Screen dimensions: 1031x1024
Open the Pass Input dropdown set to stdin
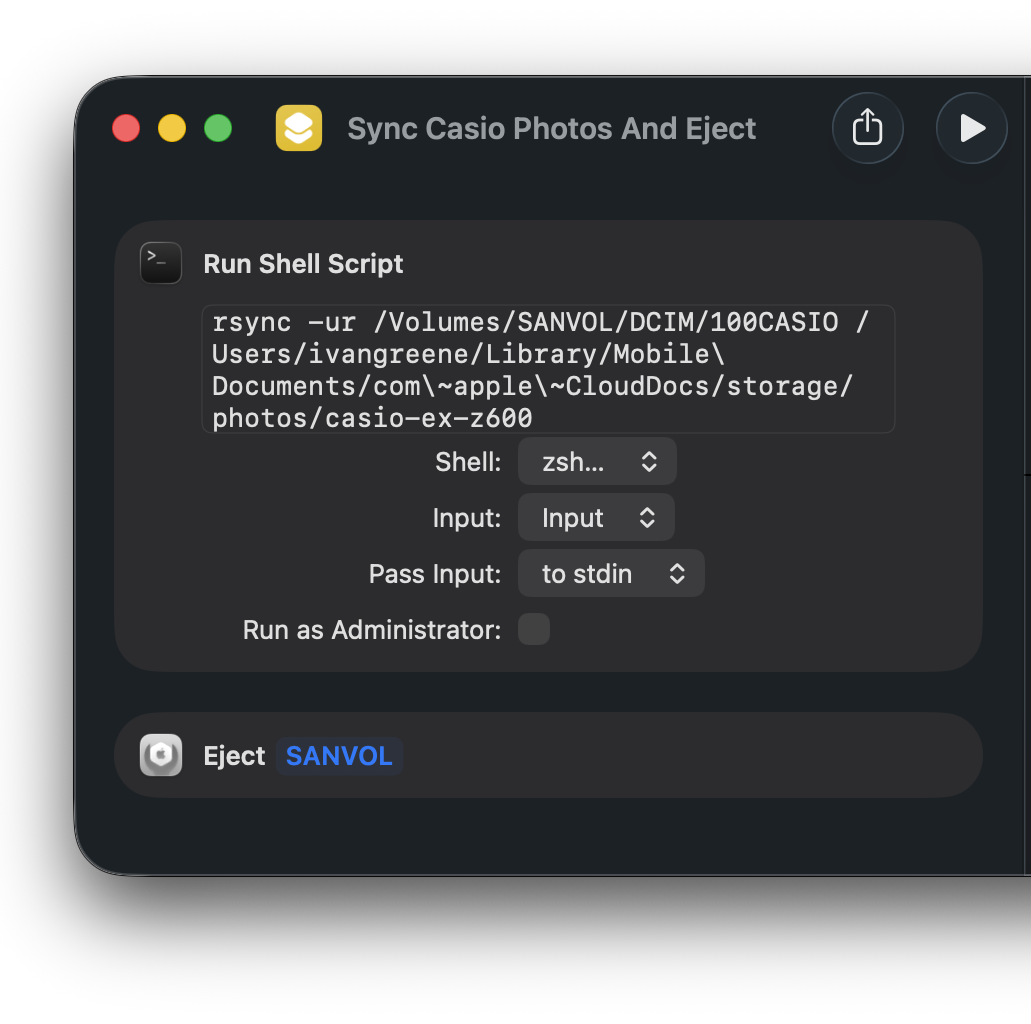click(611, 573)
